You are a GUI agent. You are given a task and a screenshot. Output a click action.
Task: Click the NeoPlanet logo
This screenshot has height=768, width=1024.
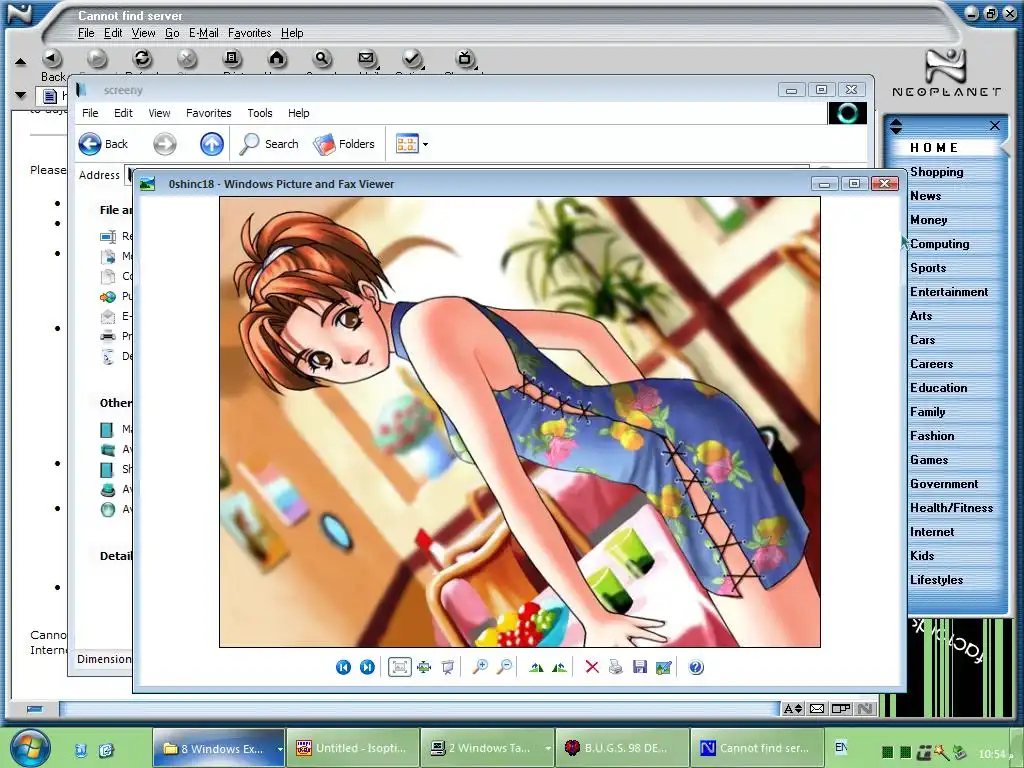pos(946,73)
